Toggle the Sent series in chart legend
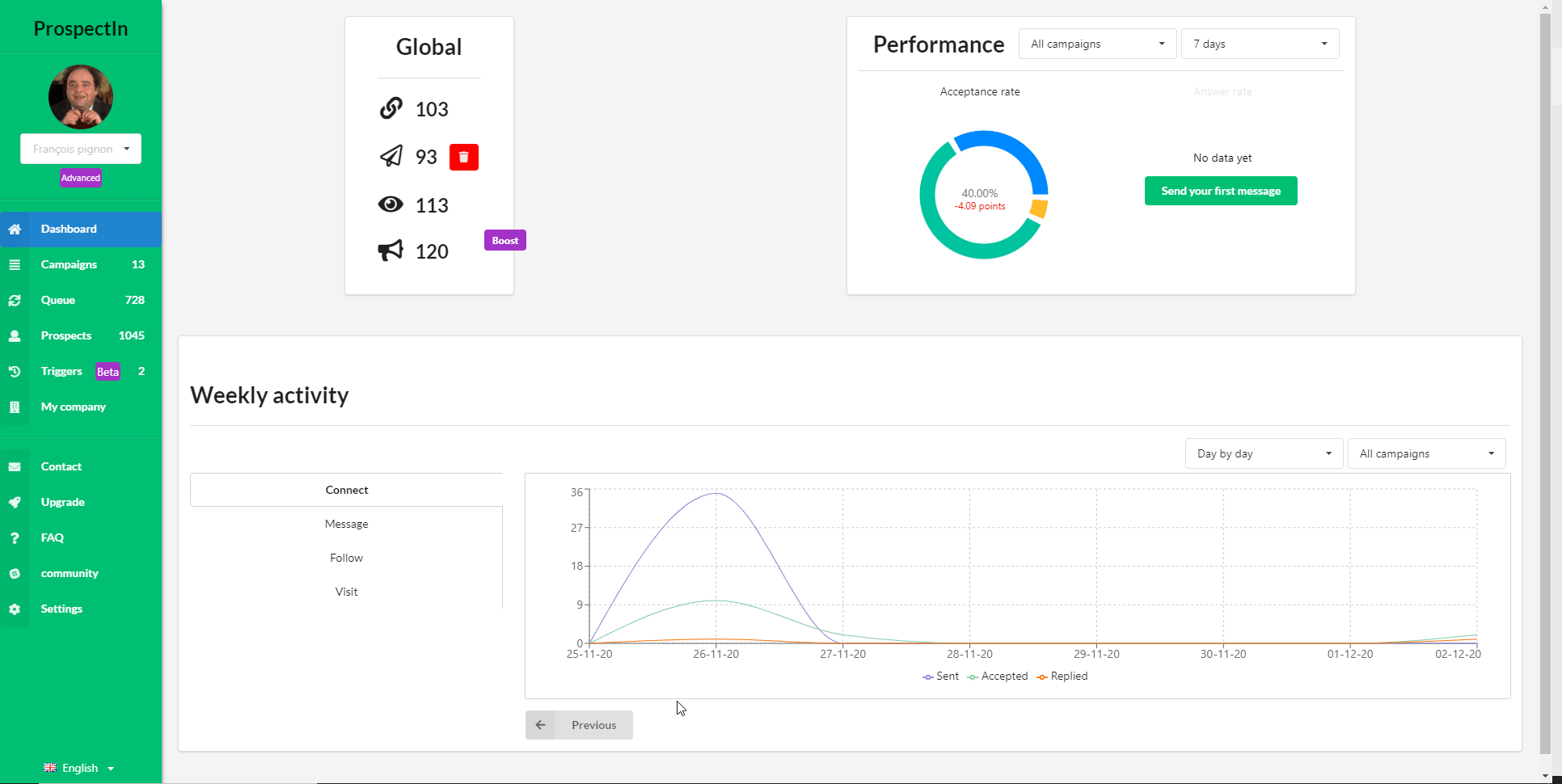 (x=940, y=677)
